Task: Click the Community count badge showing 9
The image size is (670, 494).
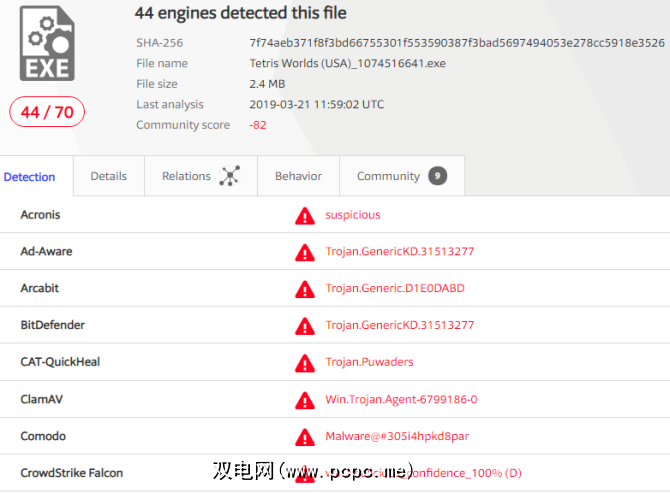Action: click(437, 176)
